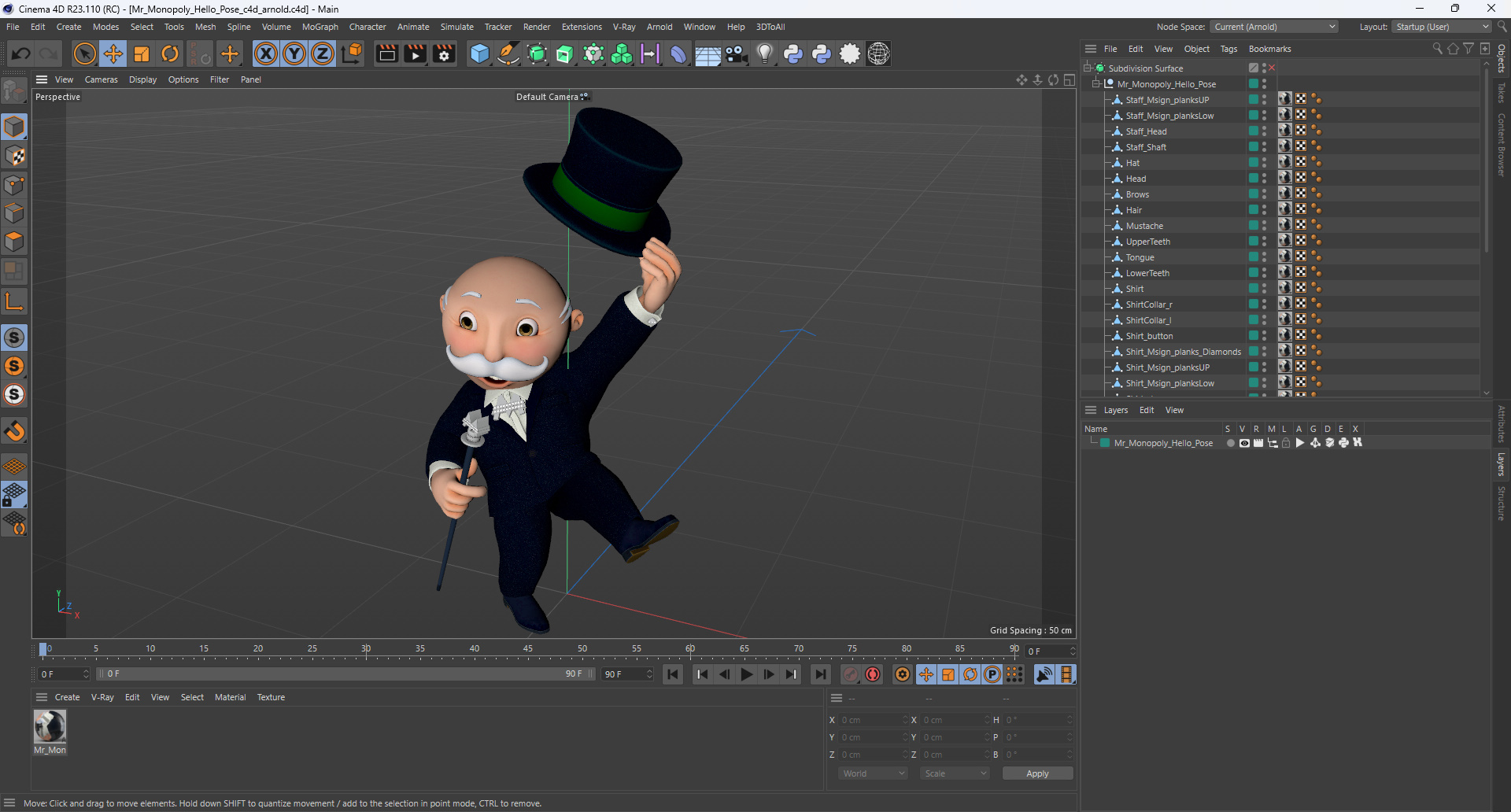Viewport: 1511px width, 812px height.
Task: Toggle visibility dots for Shirt object
Action: (x=1265, y=289)
